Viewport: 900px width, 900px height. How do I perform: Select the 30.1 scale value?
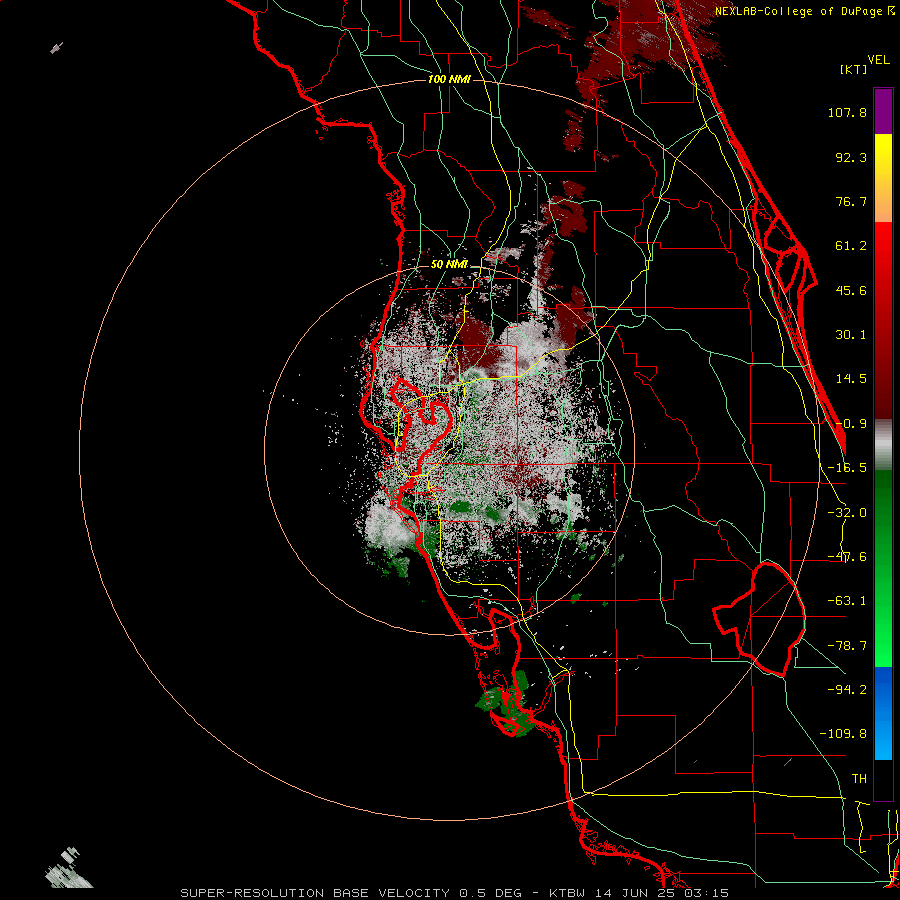[x=851, y=335]
